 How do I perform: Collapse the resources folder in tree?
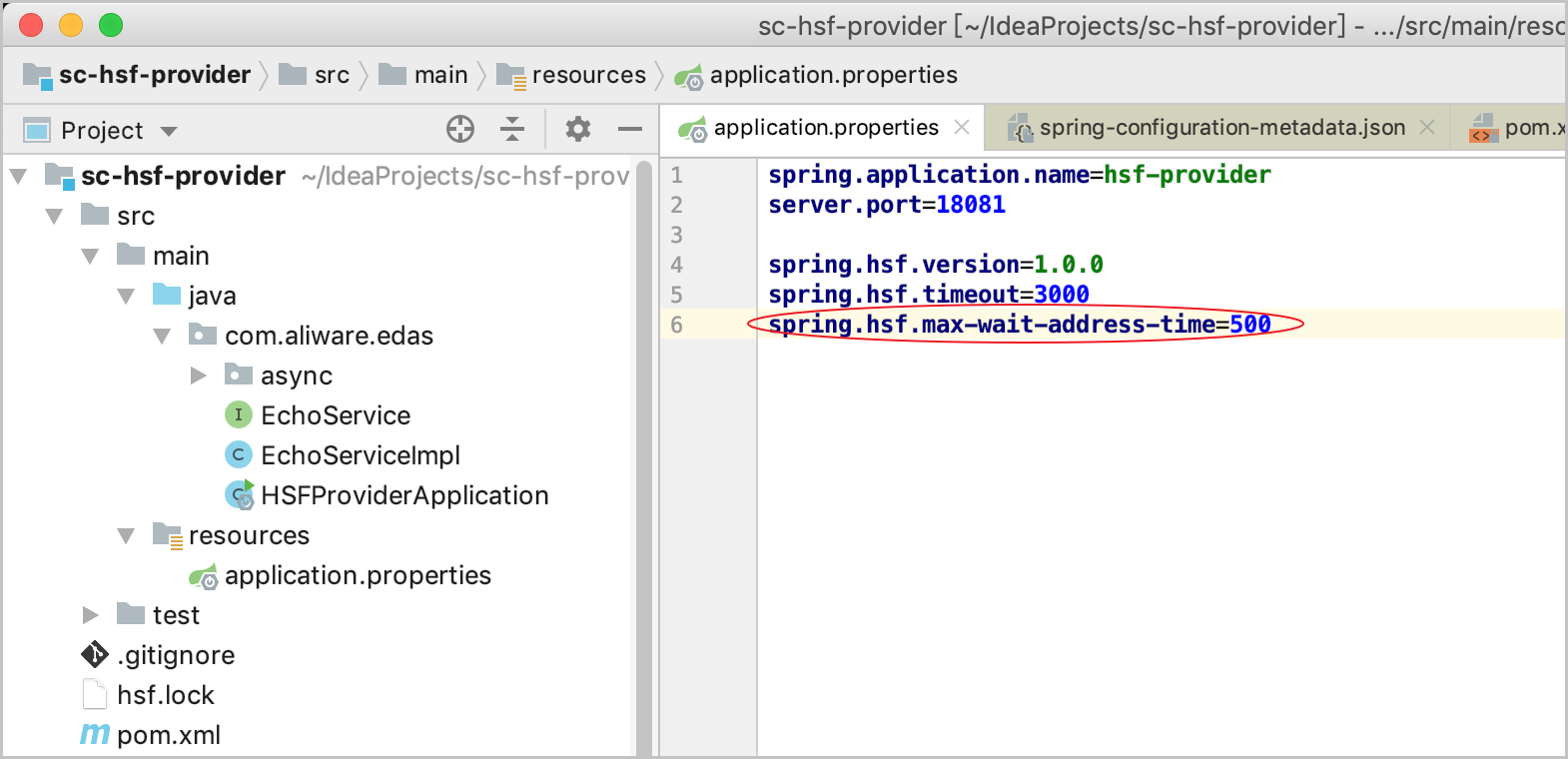(x=126, y=536)
